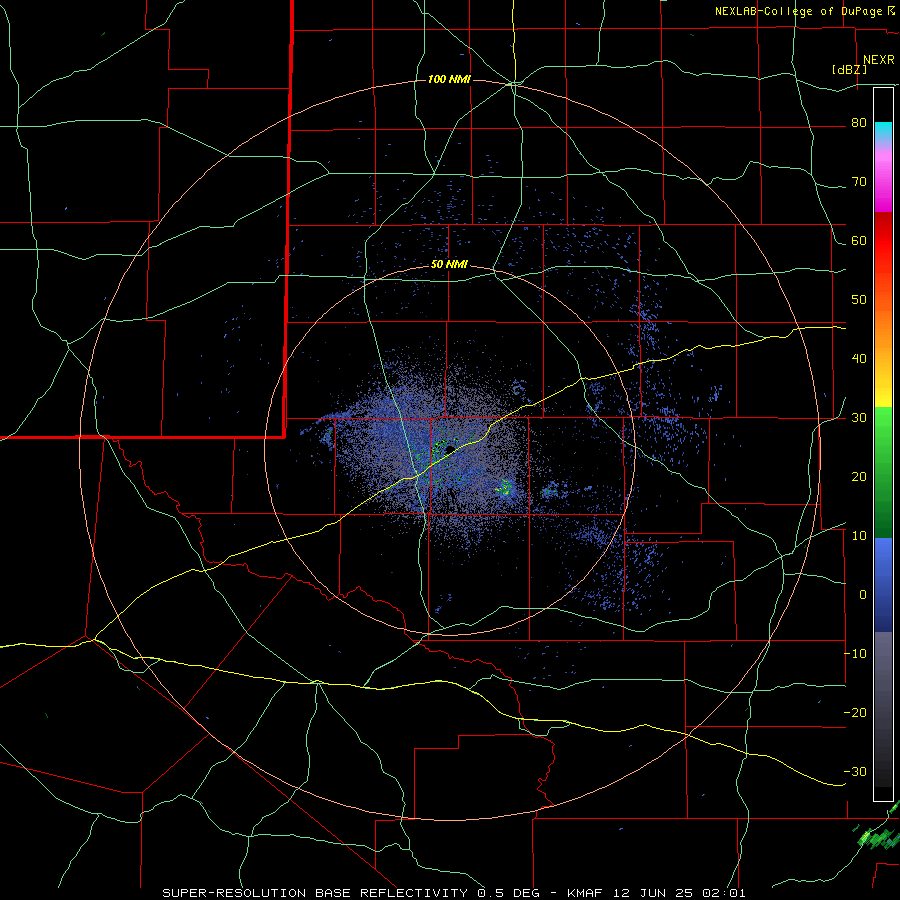Click the 40 value on the dBZ scale
The image size is (900, 900).
pyautogui.click(x=859, y=359)
